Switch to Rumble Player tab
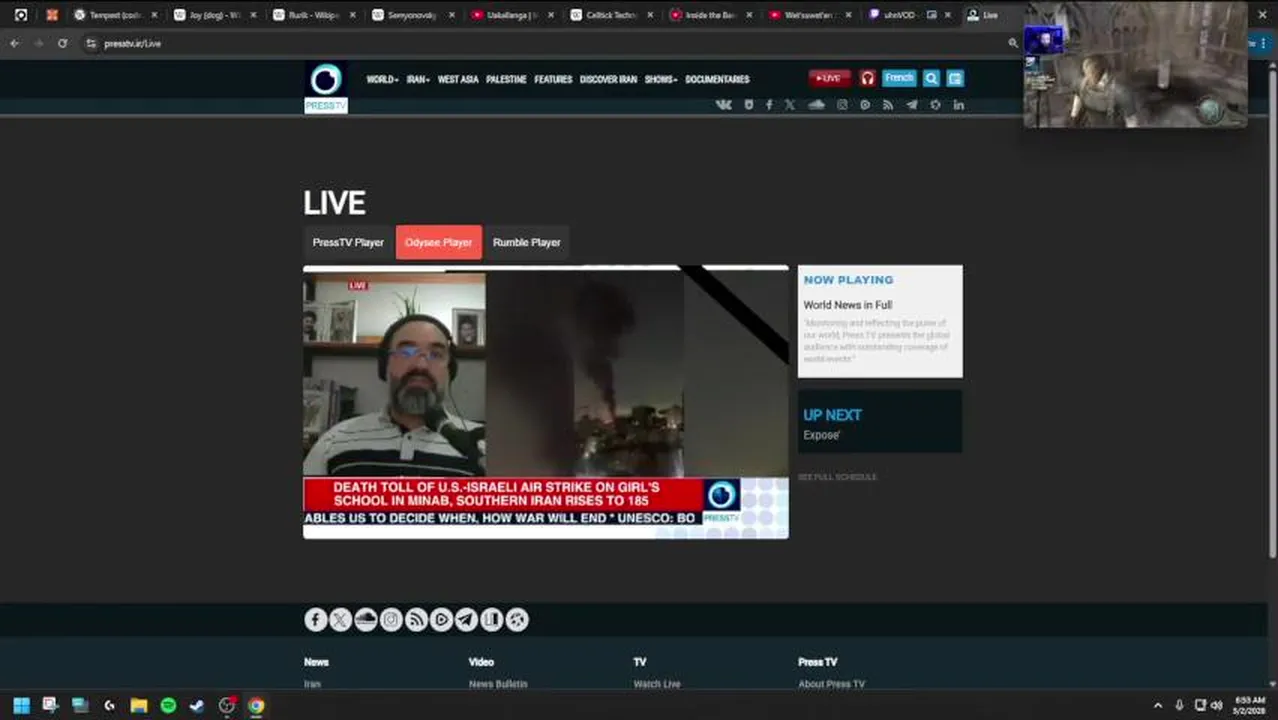 (526, 242)
